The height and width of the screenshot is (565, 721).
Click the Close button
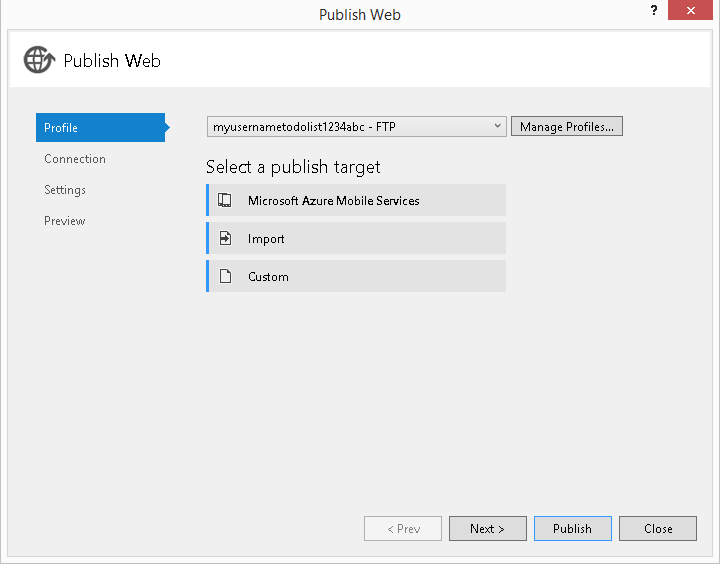pyautogui.click(x=658, y=529)
